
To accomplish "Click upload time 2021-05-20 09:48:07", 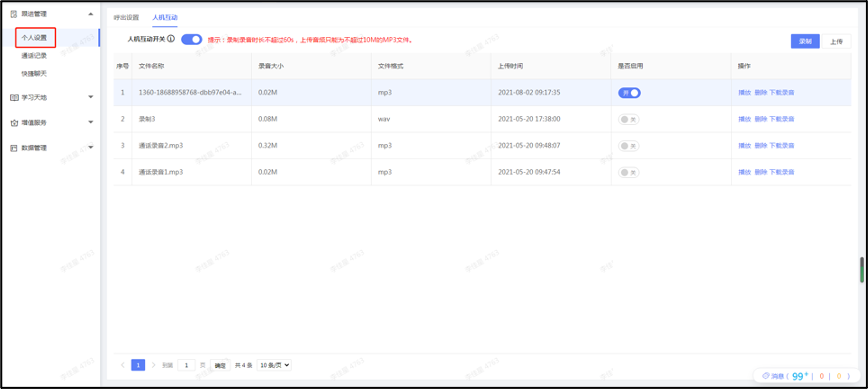I will tap(529, 146).
